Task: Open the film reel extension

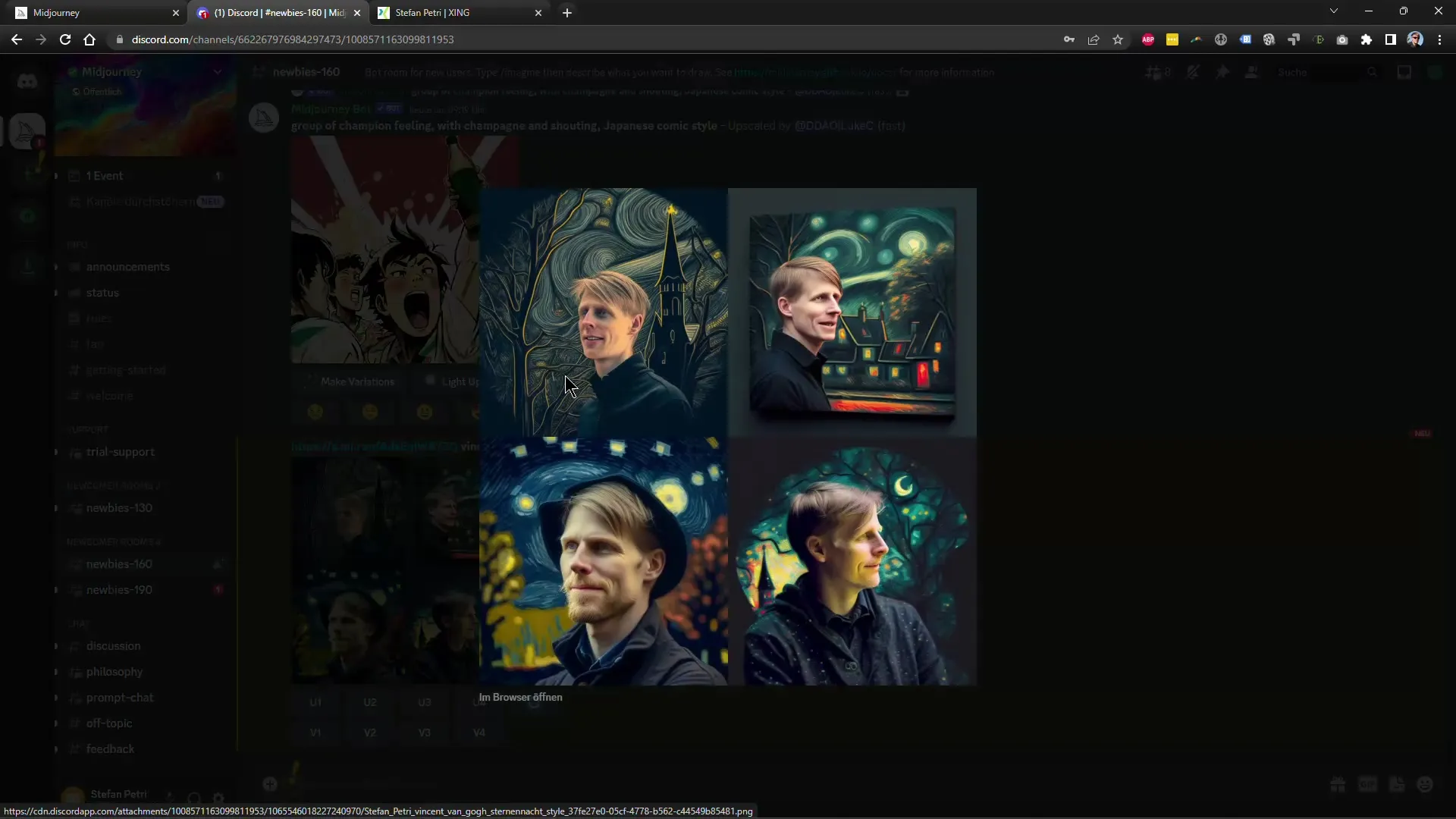Action: (x=1269, y=39)
